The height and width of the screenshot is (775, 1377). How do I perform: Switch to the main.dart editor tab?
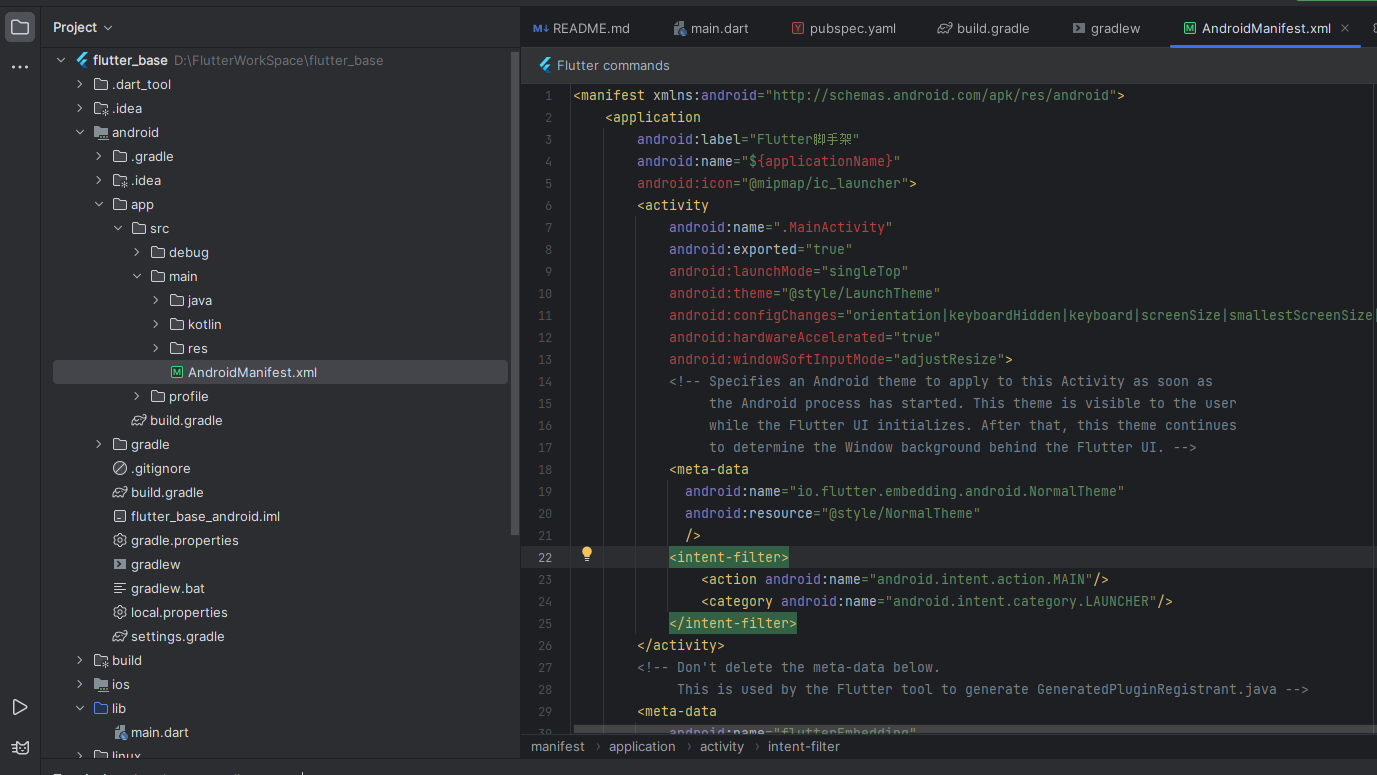click(711, 28)
